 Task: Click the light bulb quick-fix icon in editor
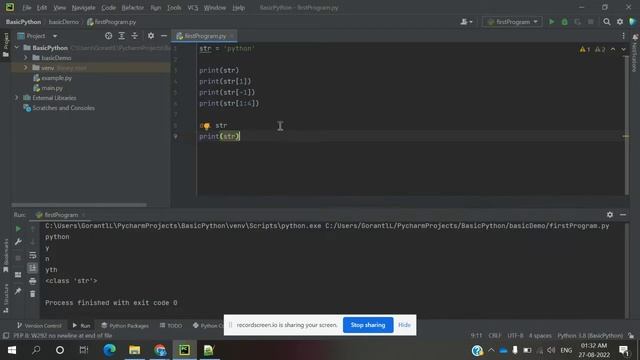(x=207, y=126)
